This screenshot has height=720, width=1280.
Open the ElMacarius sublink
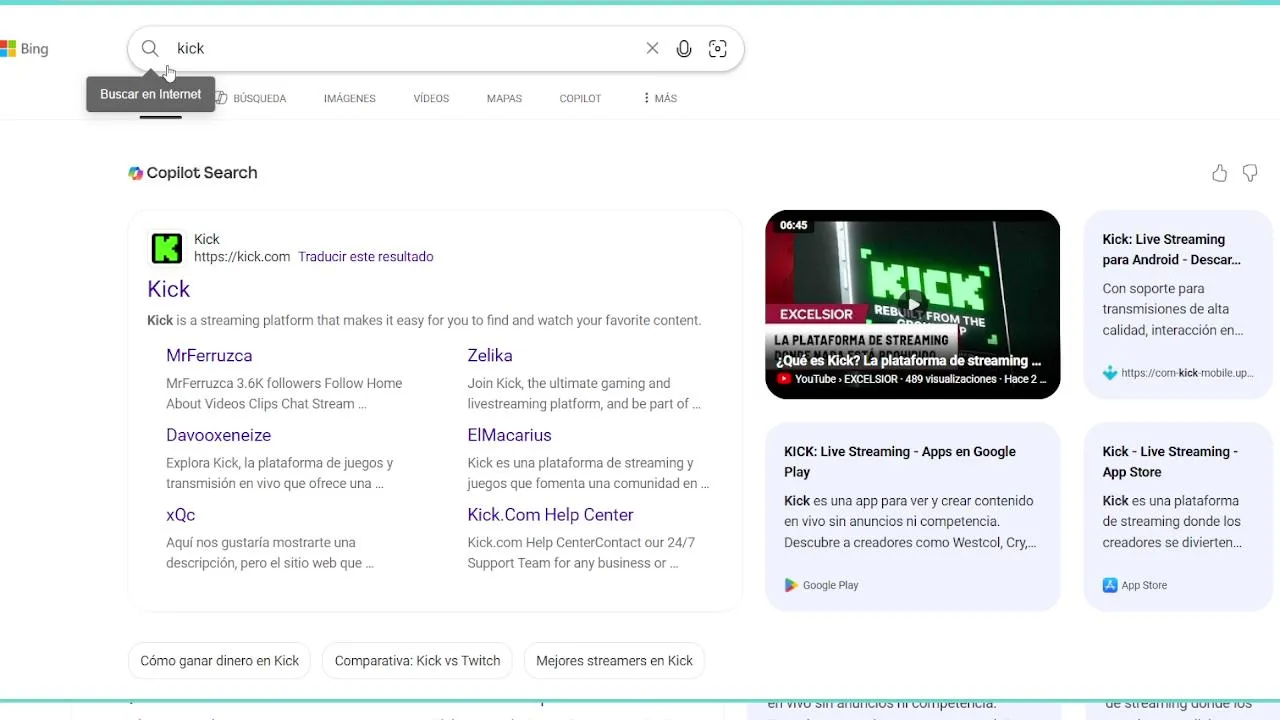click(x=509, y=435)
